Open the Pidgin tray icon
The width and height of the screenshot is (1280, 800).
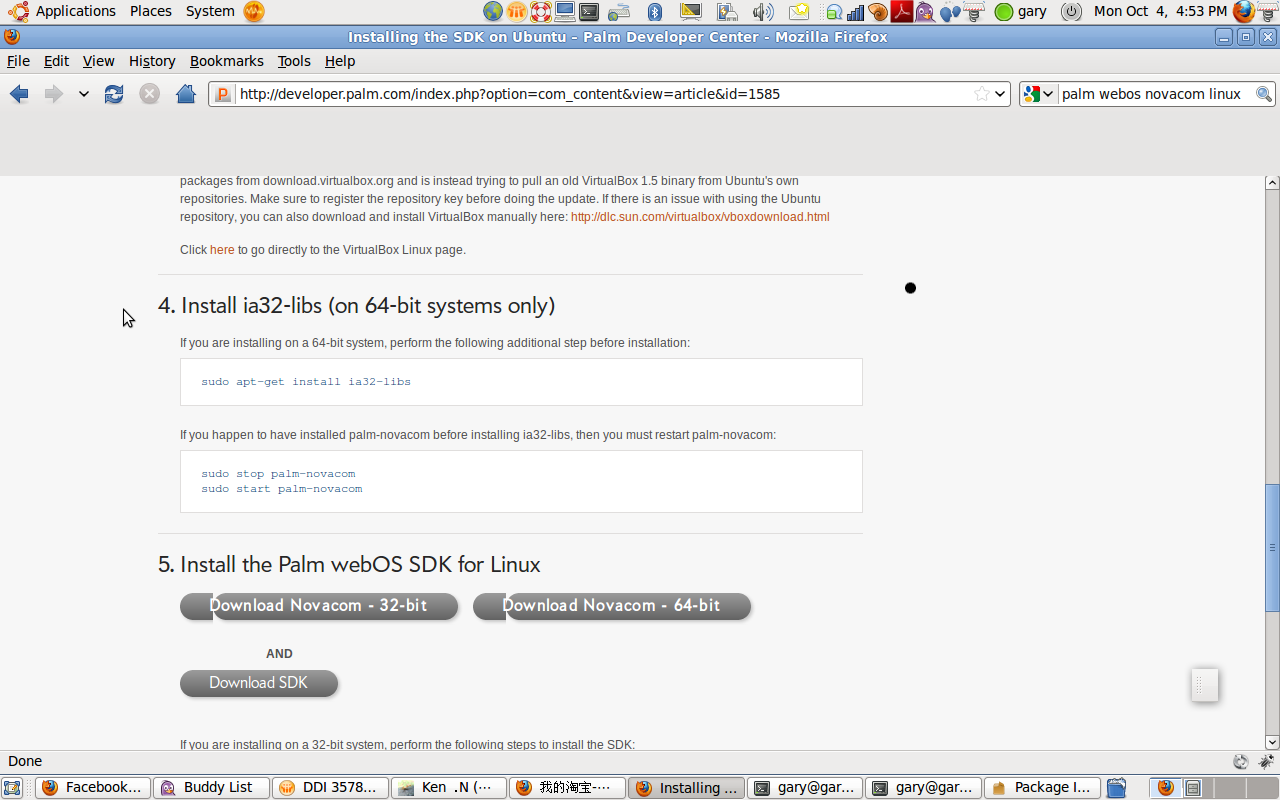925,12
